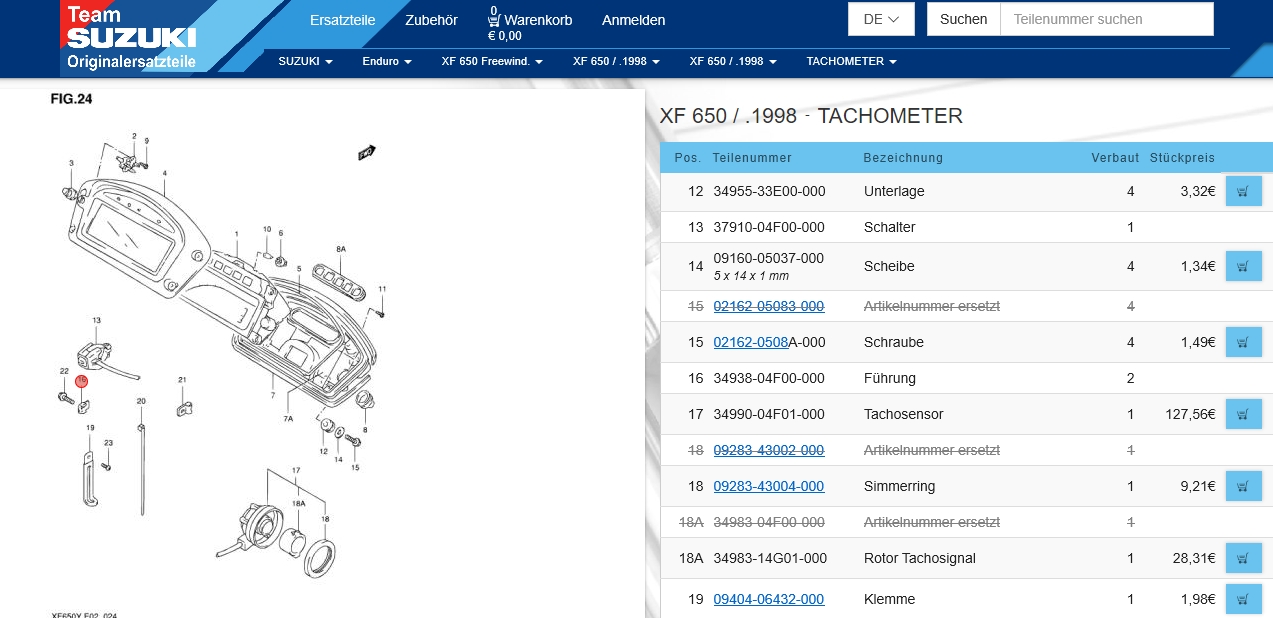Click the Anmelden login link
Screen dimensions: 1273x618
[x=633, y=20]
